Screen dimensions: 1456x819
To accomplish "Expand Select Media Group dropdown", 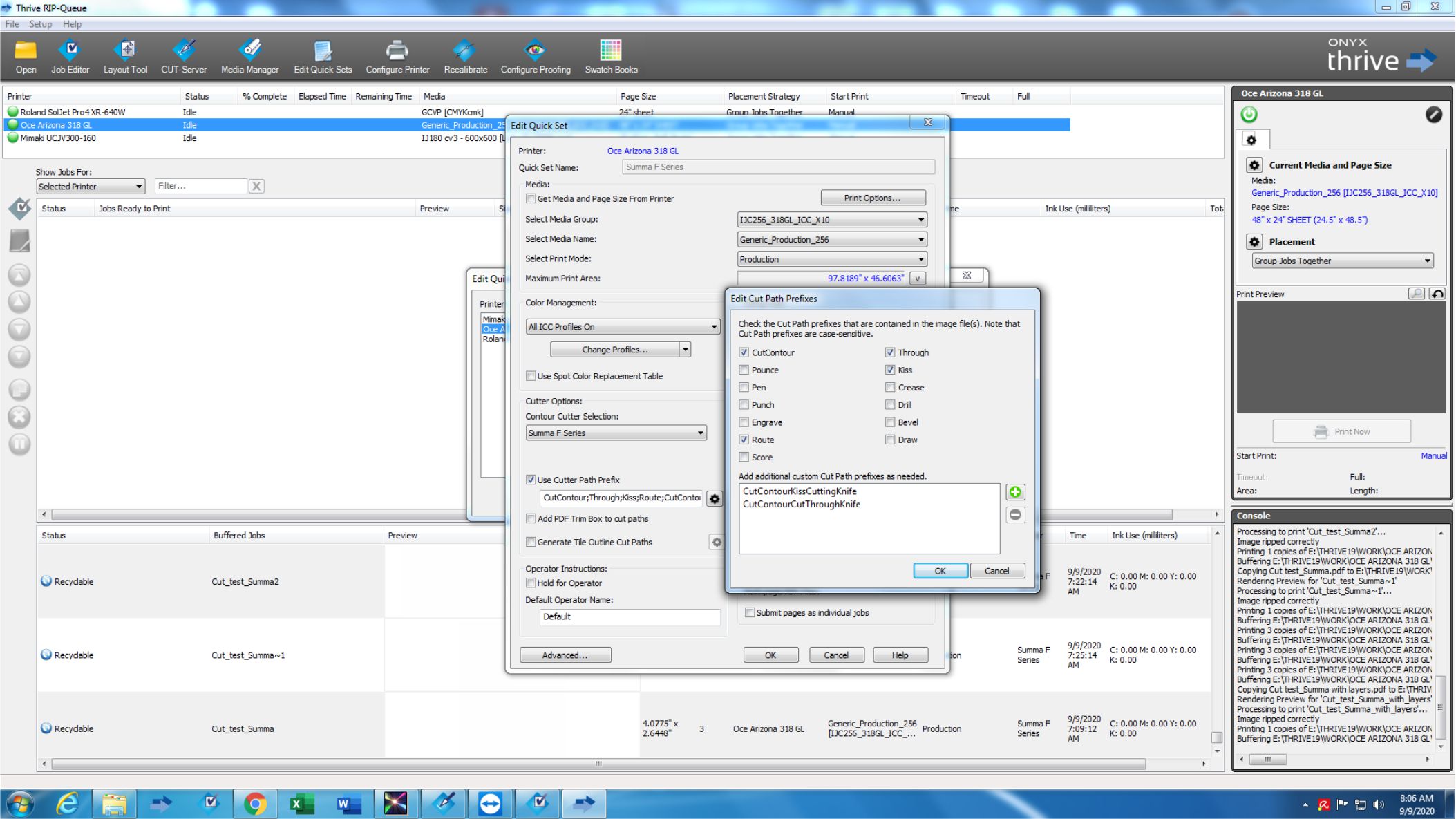I will (832, 220).
